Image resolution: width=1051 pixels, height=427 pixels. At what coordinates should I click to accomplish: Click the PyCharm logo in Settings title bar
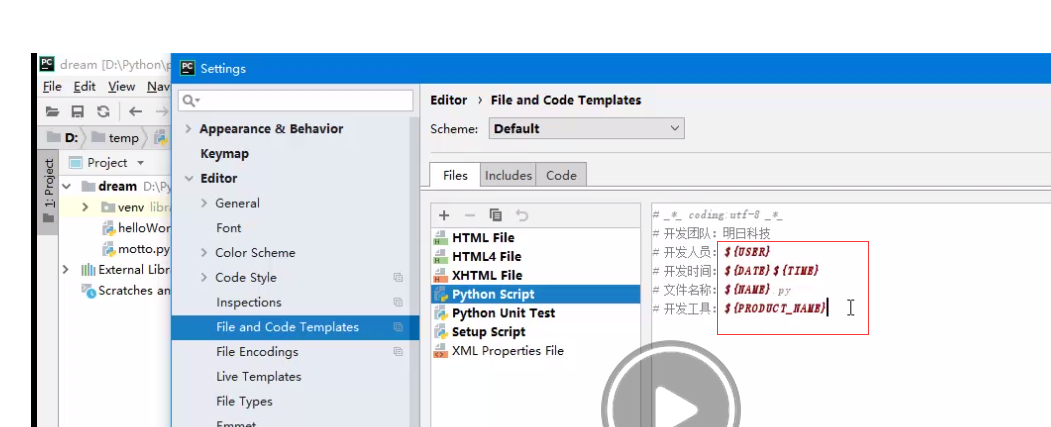pos(188,68)
